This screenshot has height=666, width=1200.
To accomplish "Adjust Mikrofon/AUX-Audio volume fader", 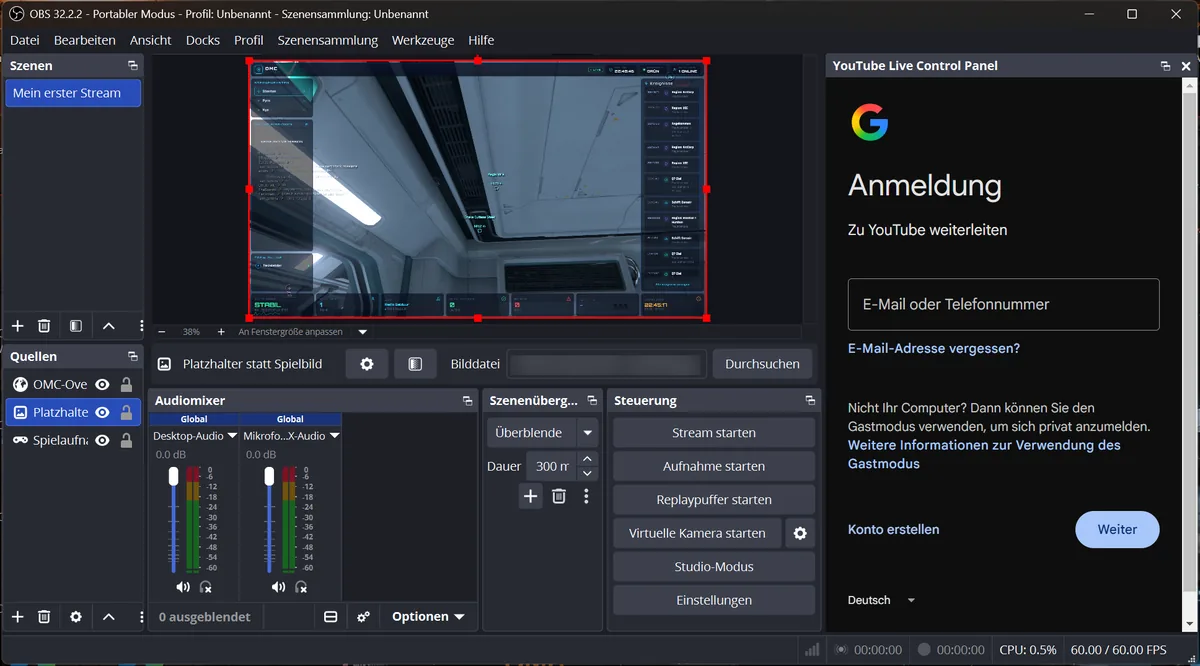I will (x=269, y=476).
